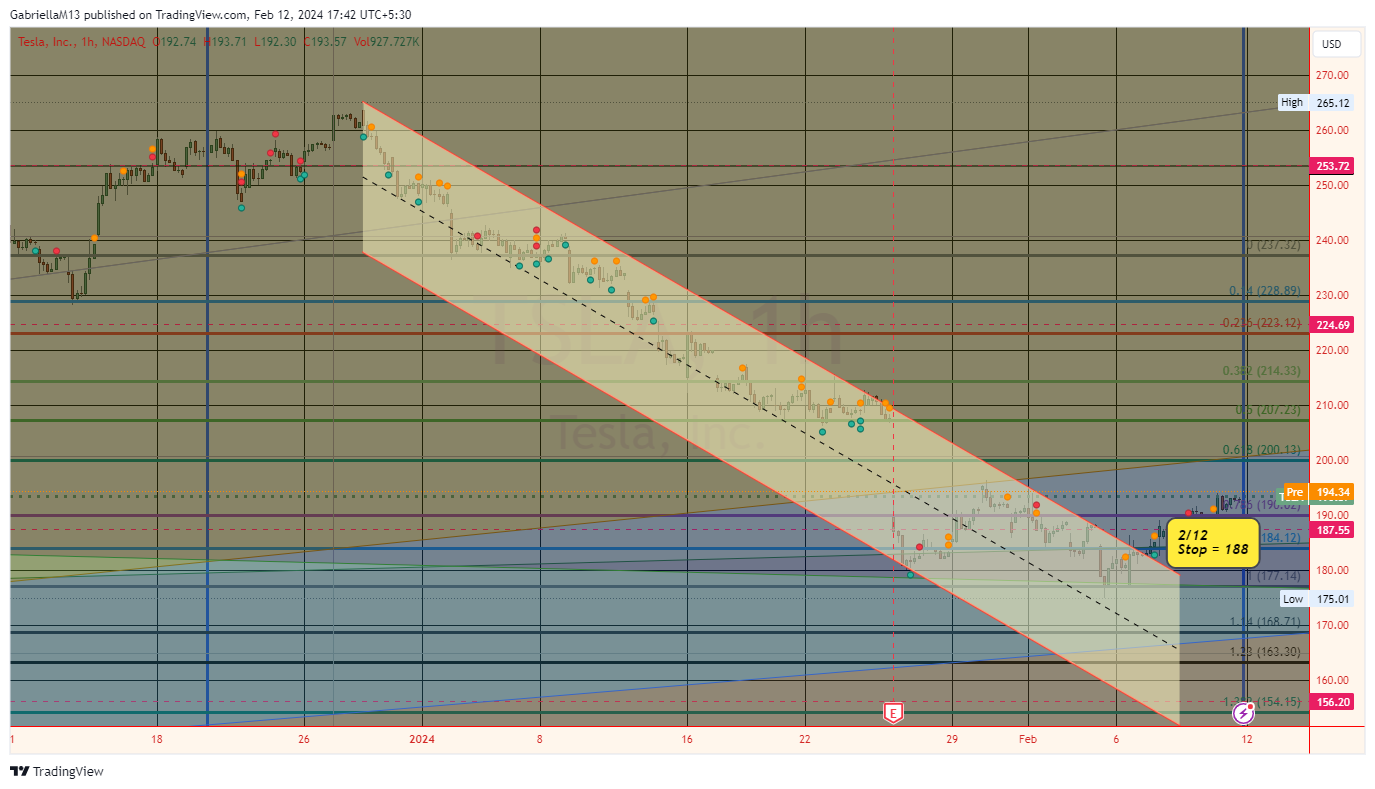Select the '2/12 Stop = 188' yellow note
This screenshot has height=789, width=1375.
click(1213, 542)
